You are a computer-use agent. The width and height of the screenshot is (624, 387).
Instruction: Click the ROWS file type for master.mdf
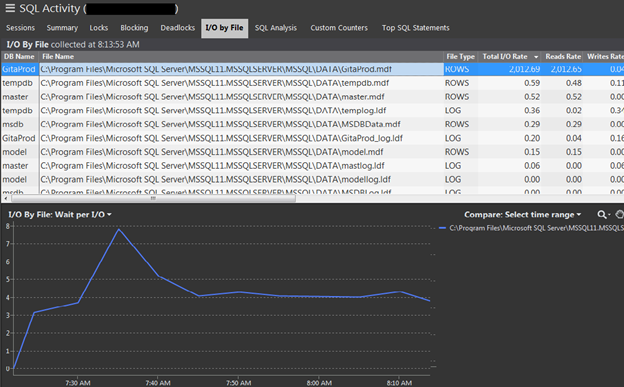click(457, 97)
